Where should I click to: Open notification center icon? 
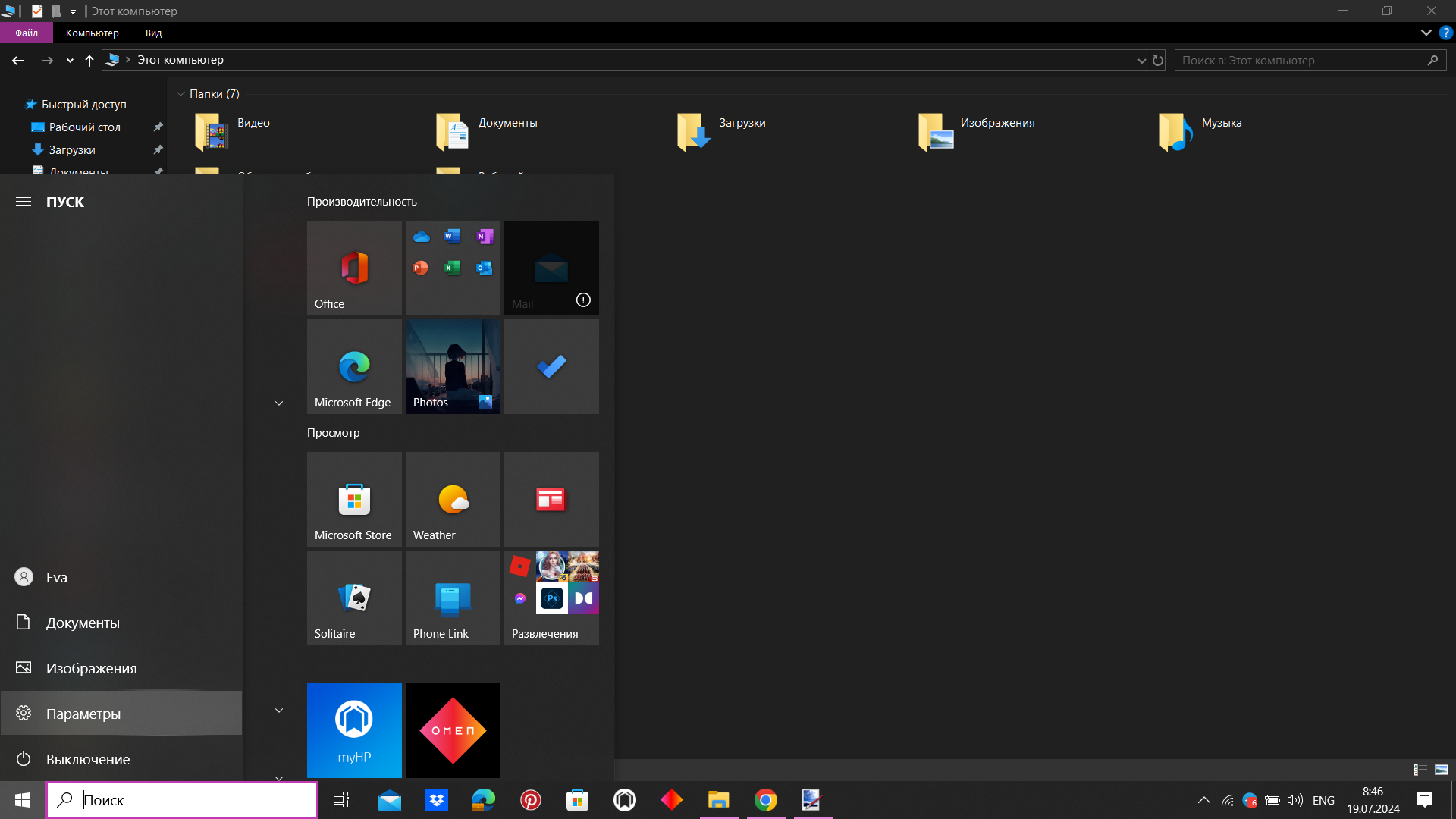[x=1425, y=800]
